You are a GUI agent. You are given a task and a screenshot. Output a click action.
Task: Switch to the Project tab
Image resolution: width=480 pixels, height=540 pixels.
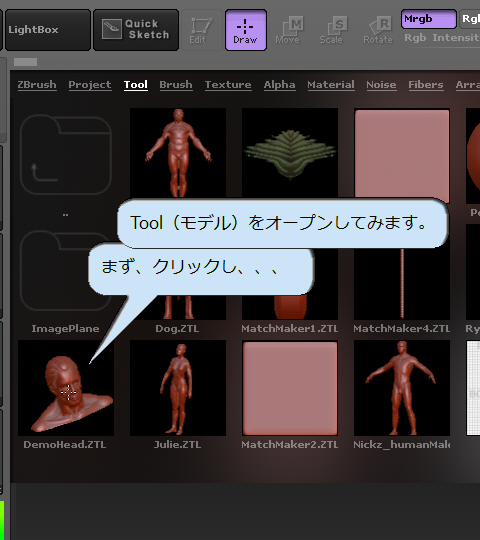point(90,85)
